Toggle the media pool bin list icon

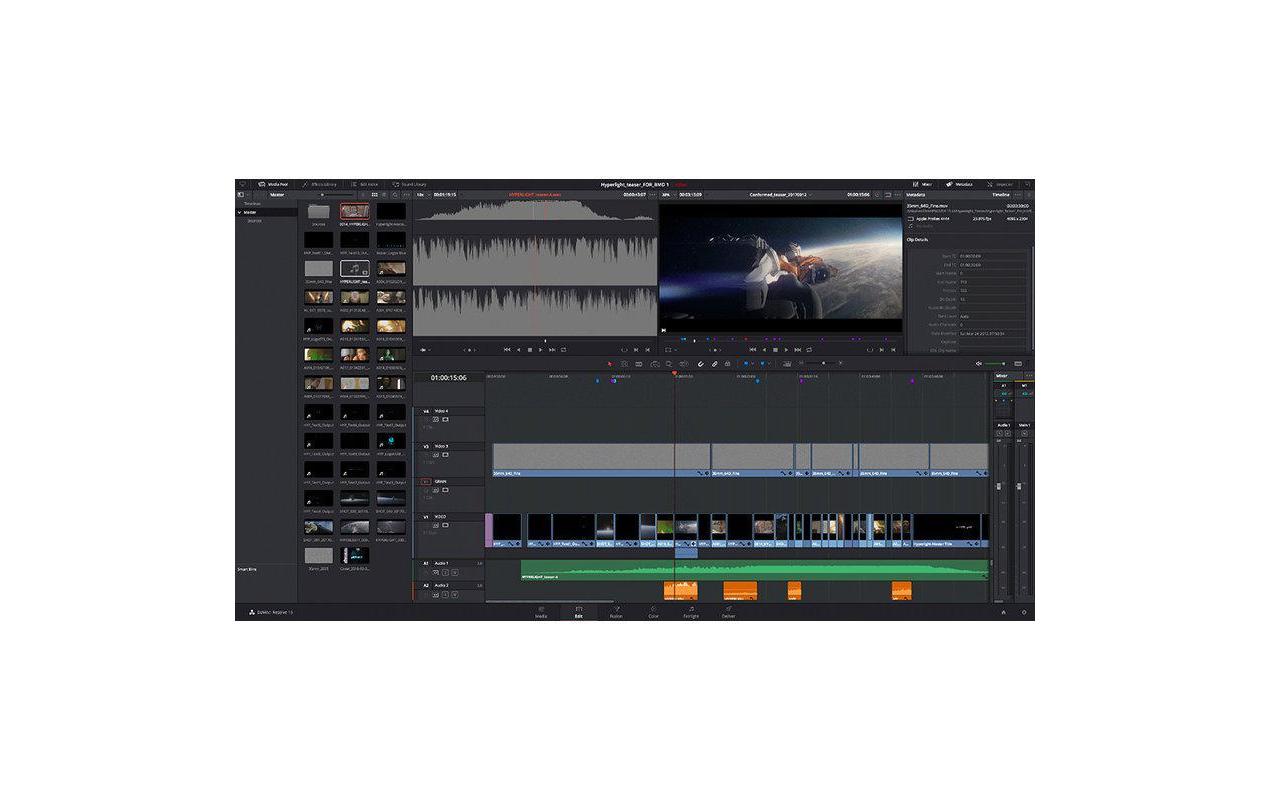241,194
